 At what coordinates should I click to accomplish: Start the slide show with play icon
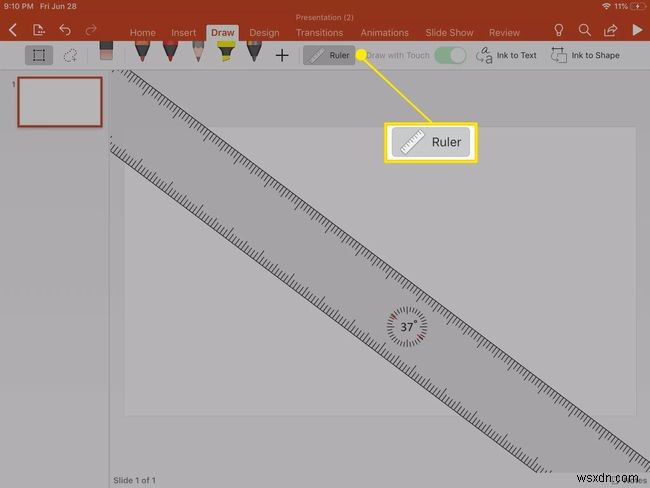pos(637,30)
